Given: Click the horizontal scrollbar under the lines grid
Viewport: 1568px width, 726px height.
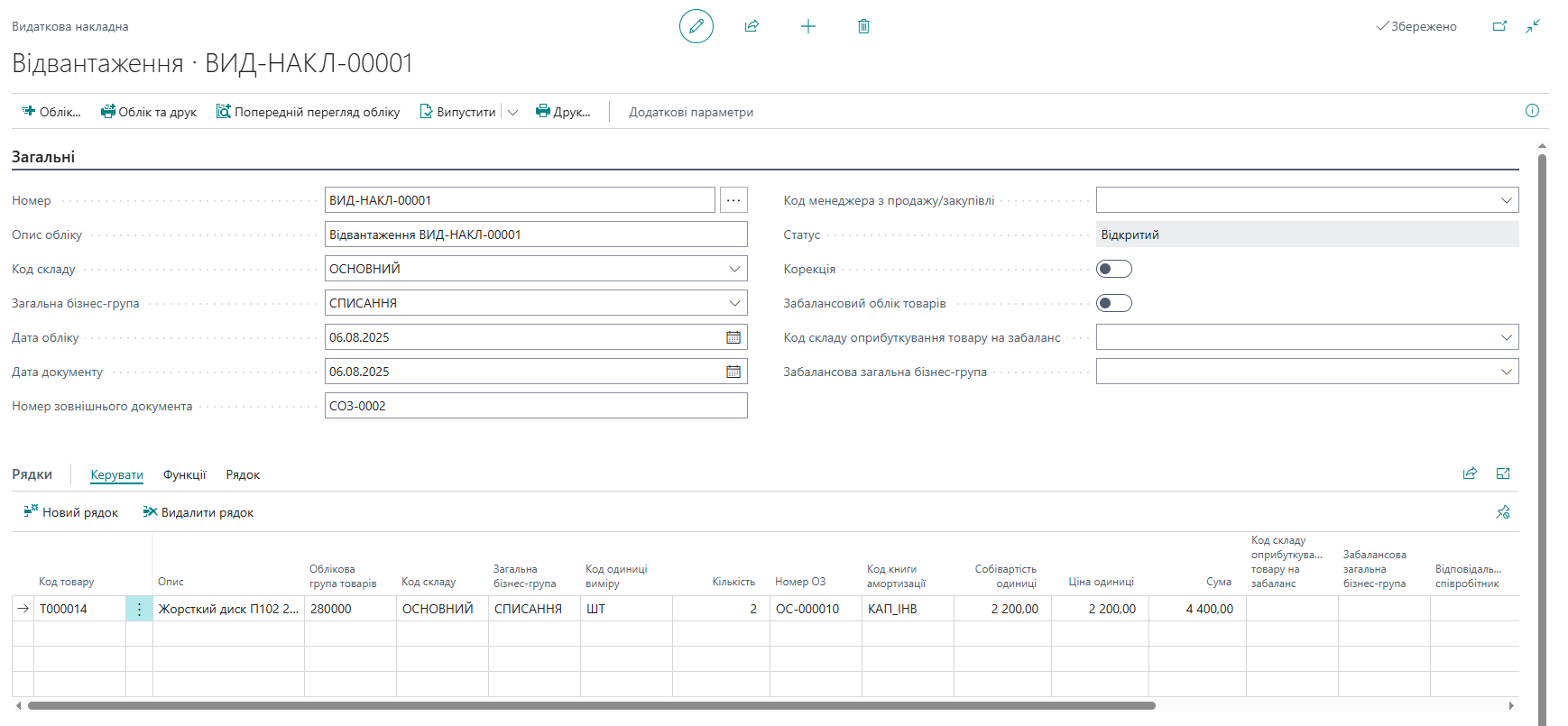Looking at the screenshot, I should pos(591,706).
